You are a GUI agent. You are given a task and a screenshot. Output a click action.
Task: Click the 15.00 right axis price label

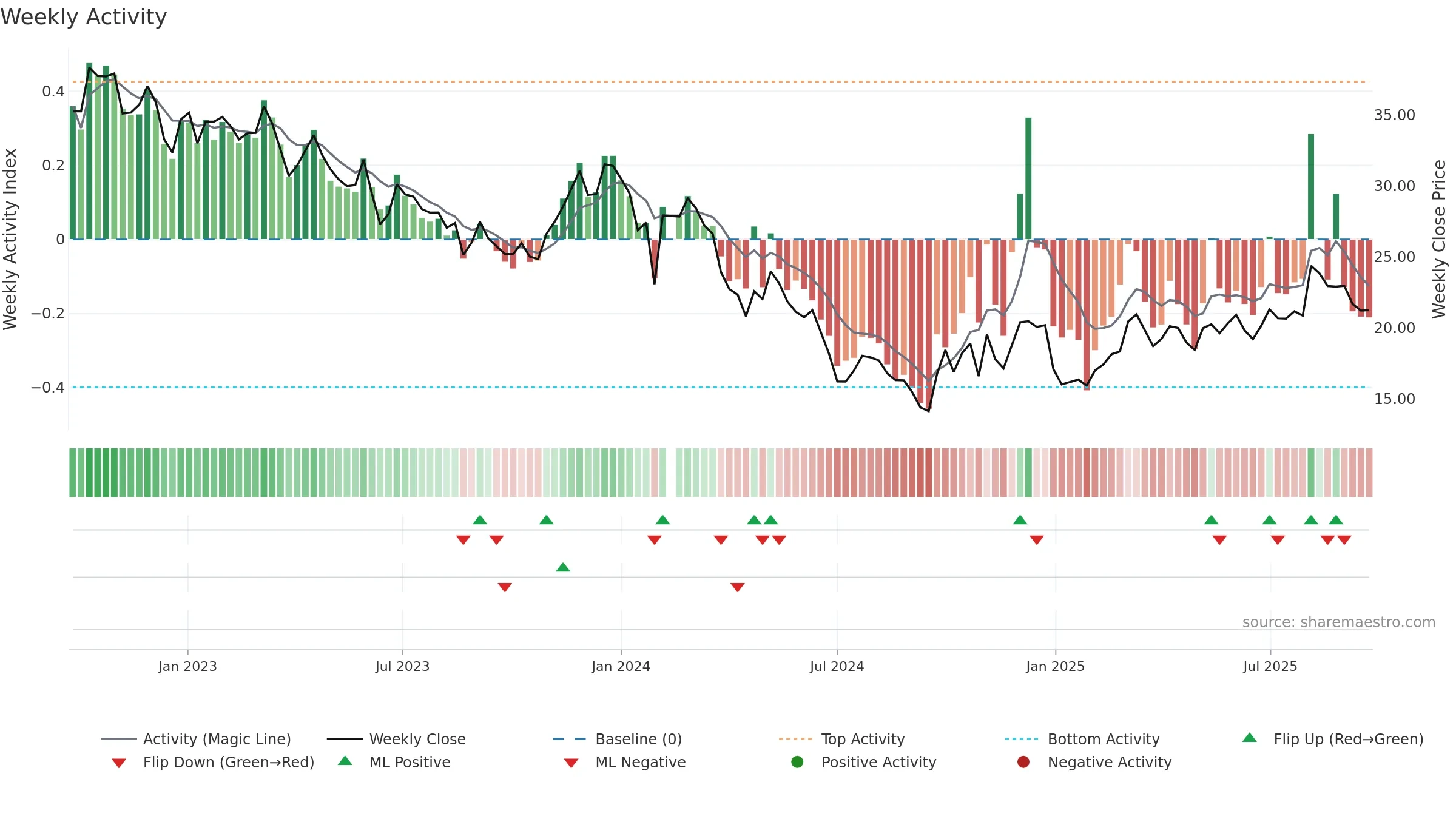1395,399
